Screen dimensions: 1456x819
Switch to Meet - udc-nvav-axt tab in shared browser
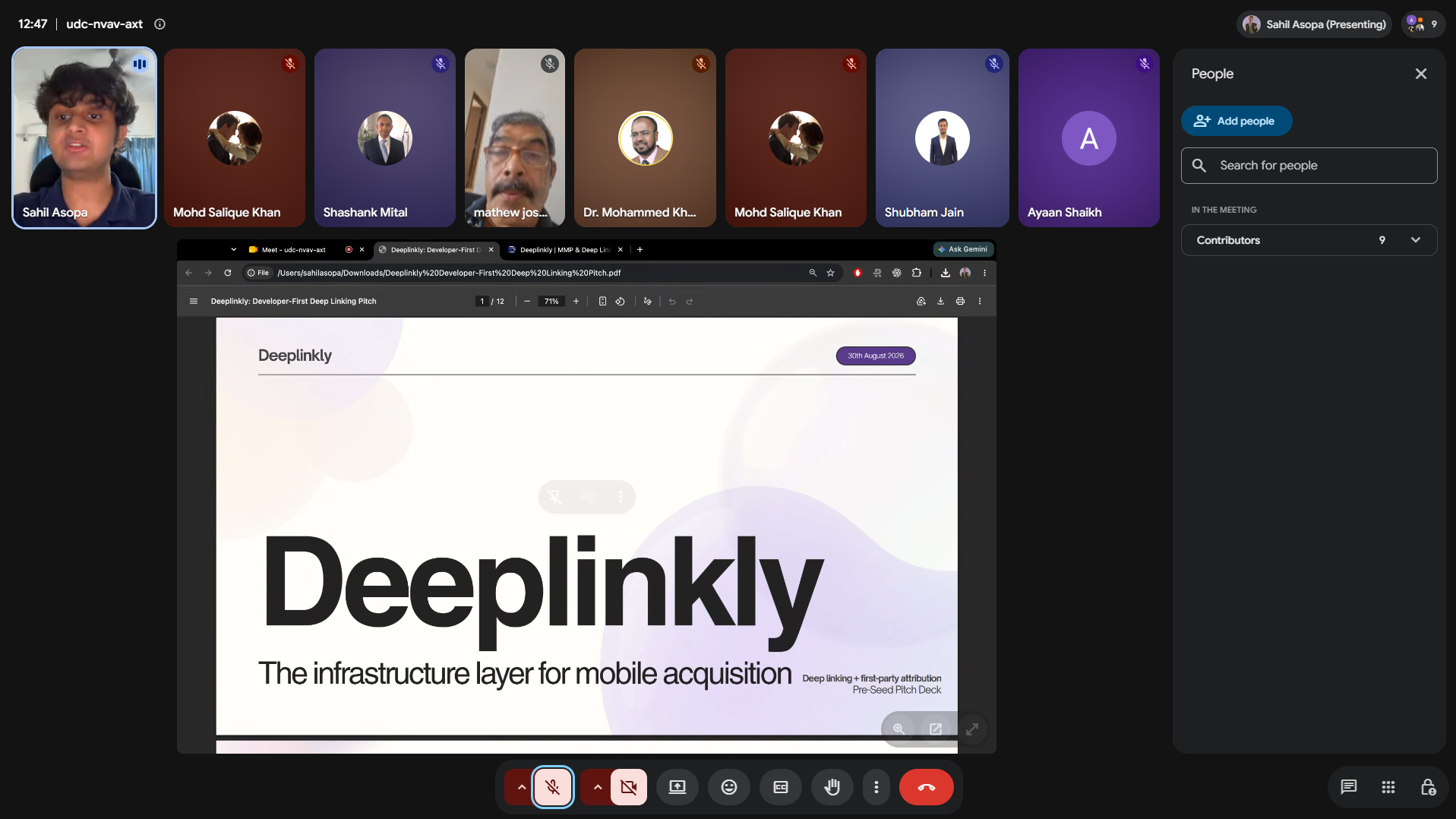click(292, 249)
